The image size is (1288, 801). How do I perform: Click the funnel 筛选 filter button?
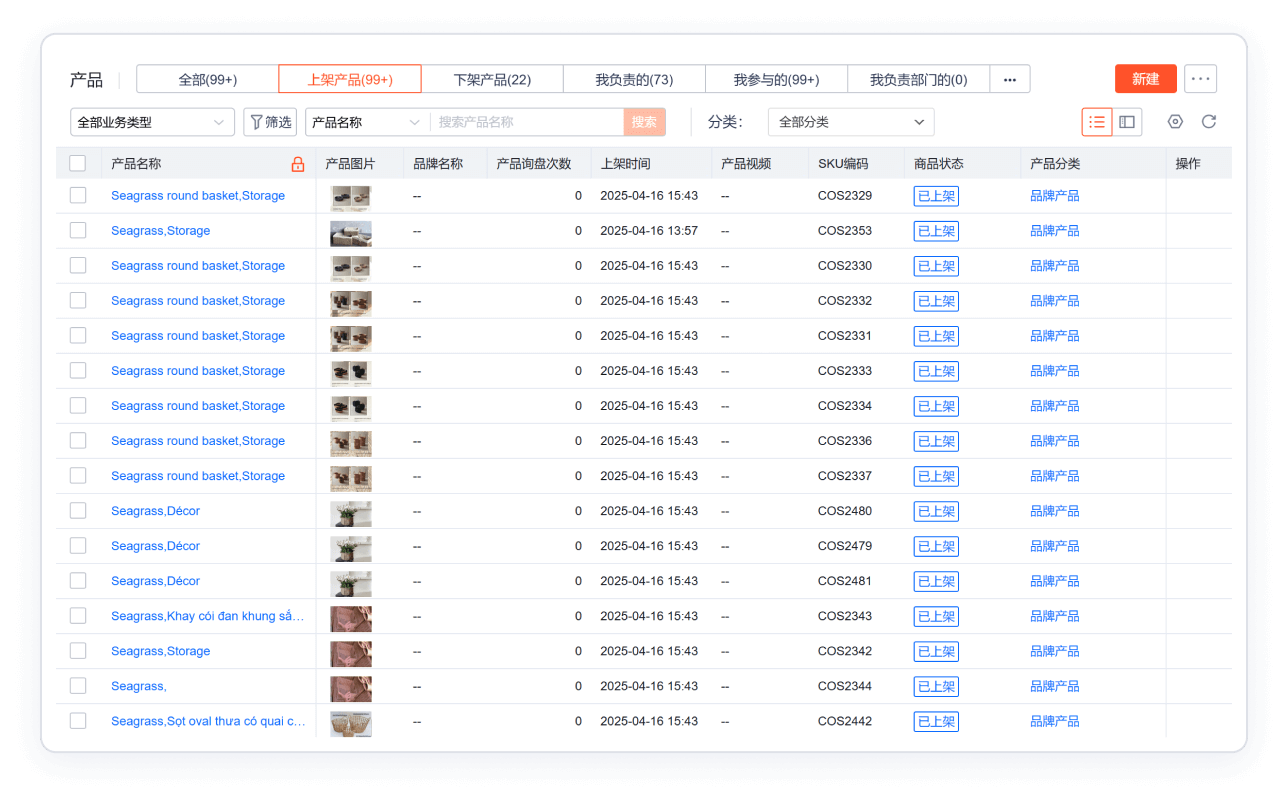(270, 122)
